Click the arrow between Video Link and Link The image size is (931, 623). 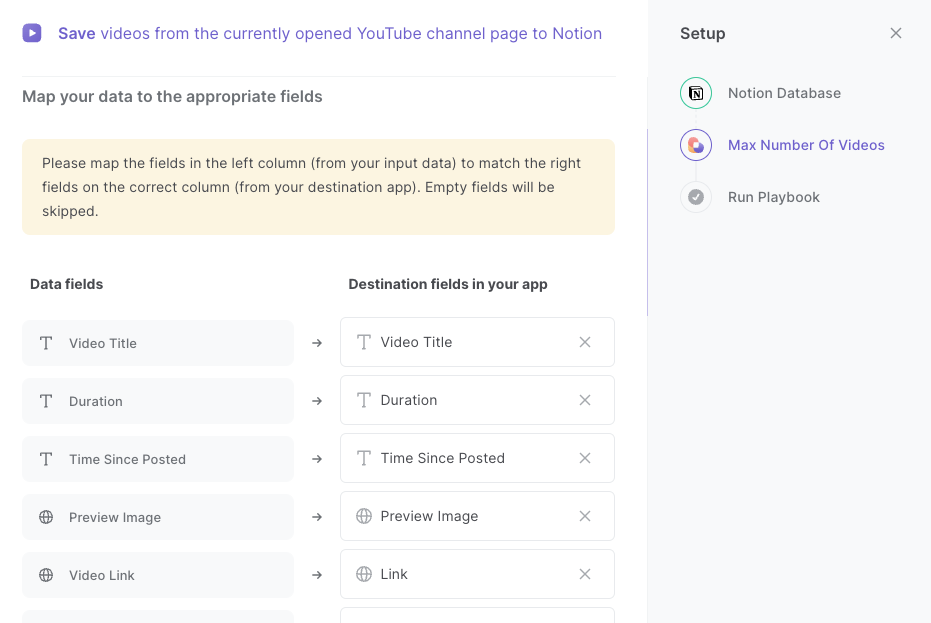(x=317, y=575)
